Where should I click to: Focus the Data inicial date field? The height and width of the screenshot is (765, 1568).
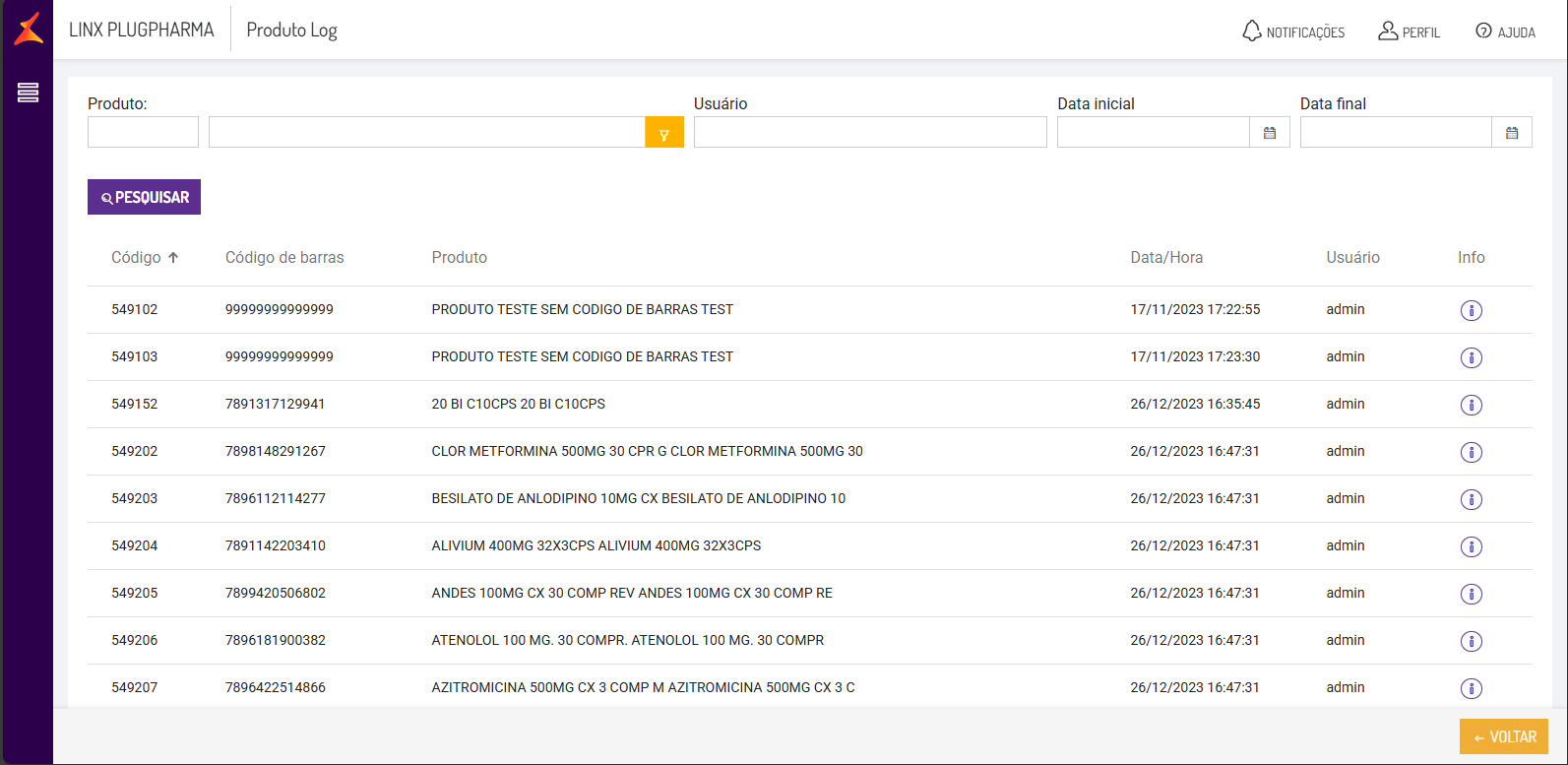coord(1154,132)
